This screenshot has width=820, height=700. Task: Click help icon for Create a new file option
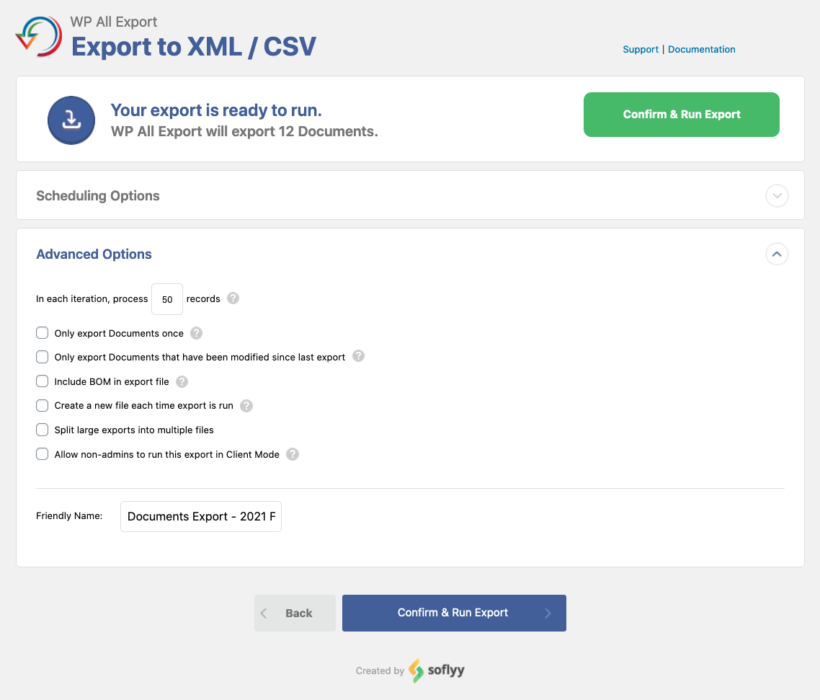pos(246,406)
